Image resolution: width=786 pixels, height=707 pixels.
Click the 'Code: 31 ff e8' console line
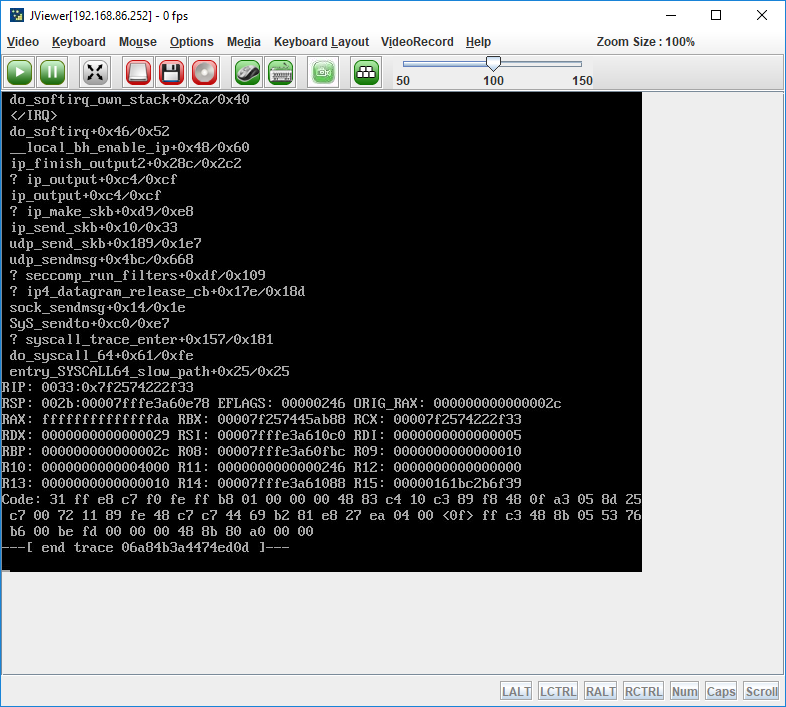click(321, 499)
